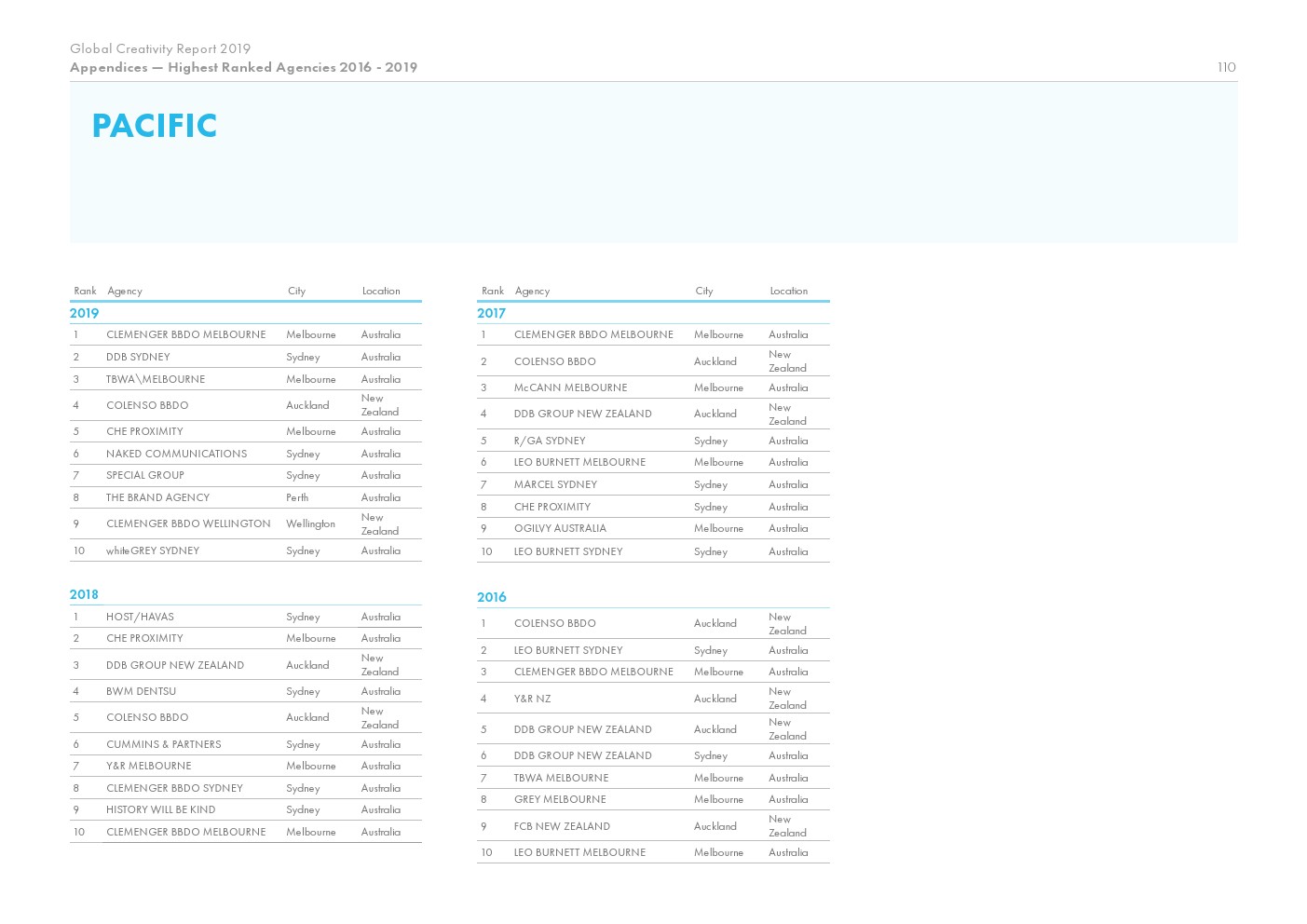Select the TBWA MELBOURNE entry in 2016

coord(561,778)
